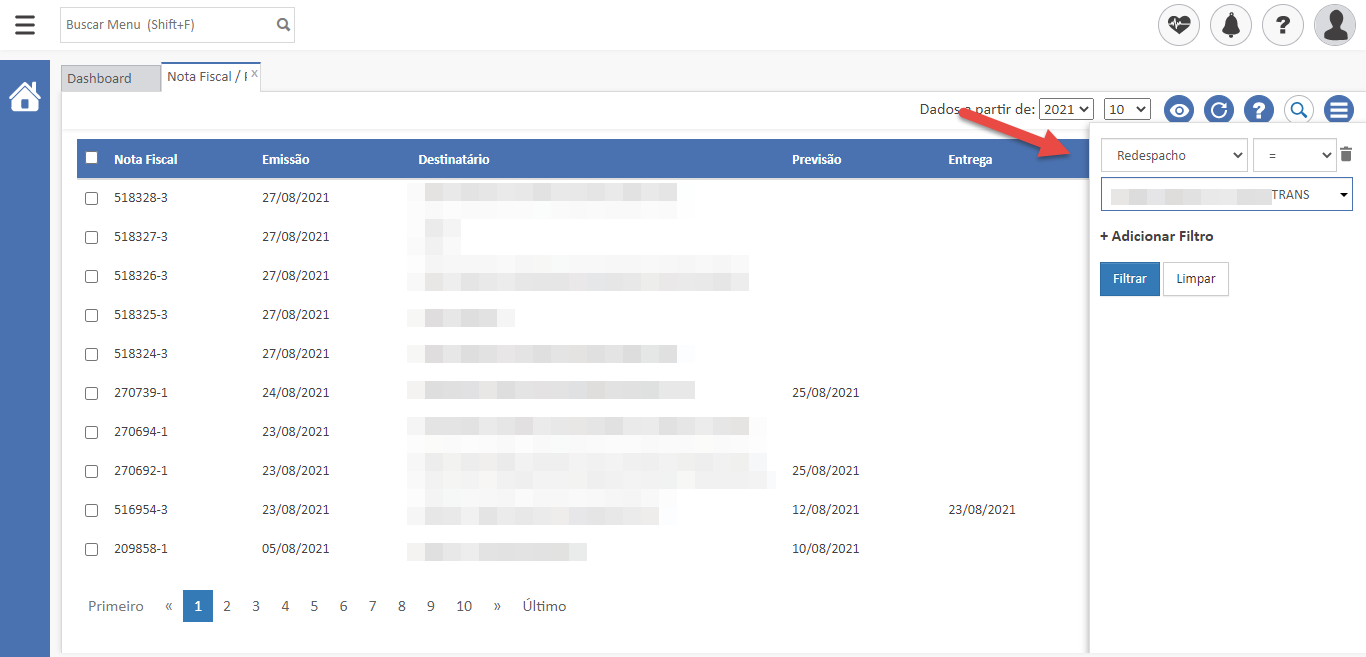1366x657 pixels.
Task: Click the Filtrar button
Action: (1129, 279)
